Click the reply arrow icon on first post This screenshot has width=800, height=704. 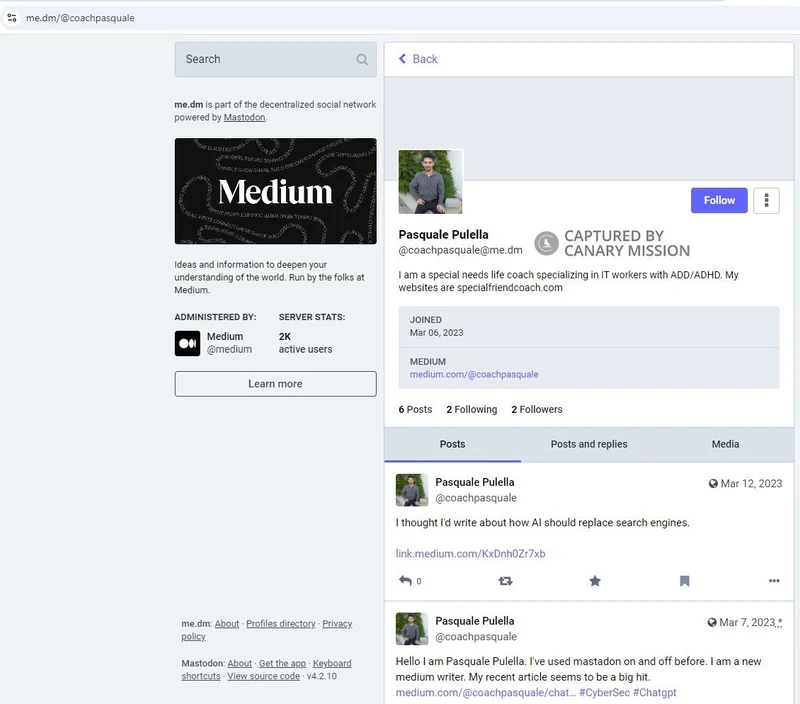coord(405,581)
